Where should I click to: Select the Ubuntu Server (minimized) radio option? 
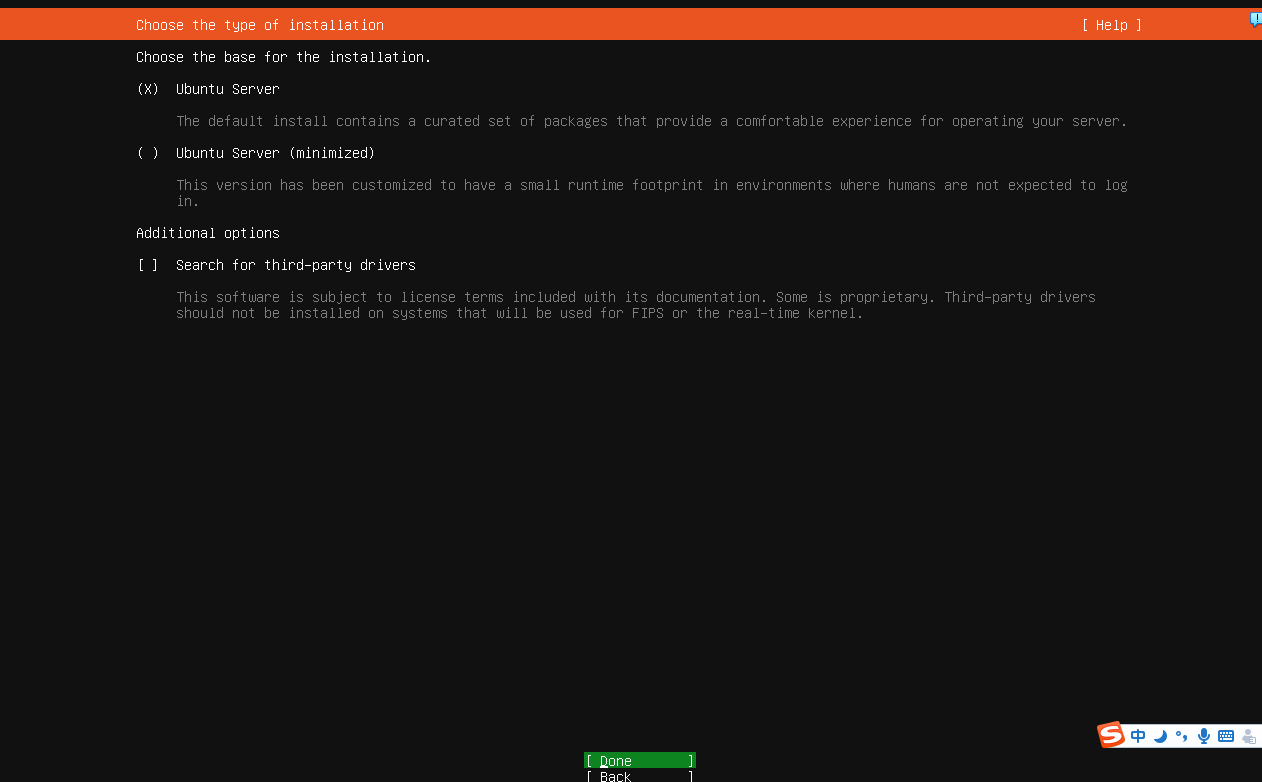148,153
